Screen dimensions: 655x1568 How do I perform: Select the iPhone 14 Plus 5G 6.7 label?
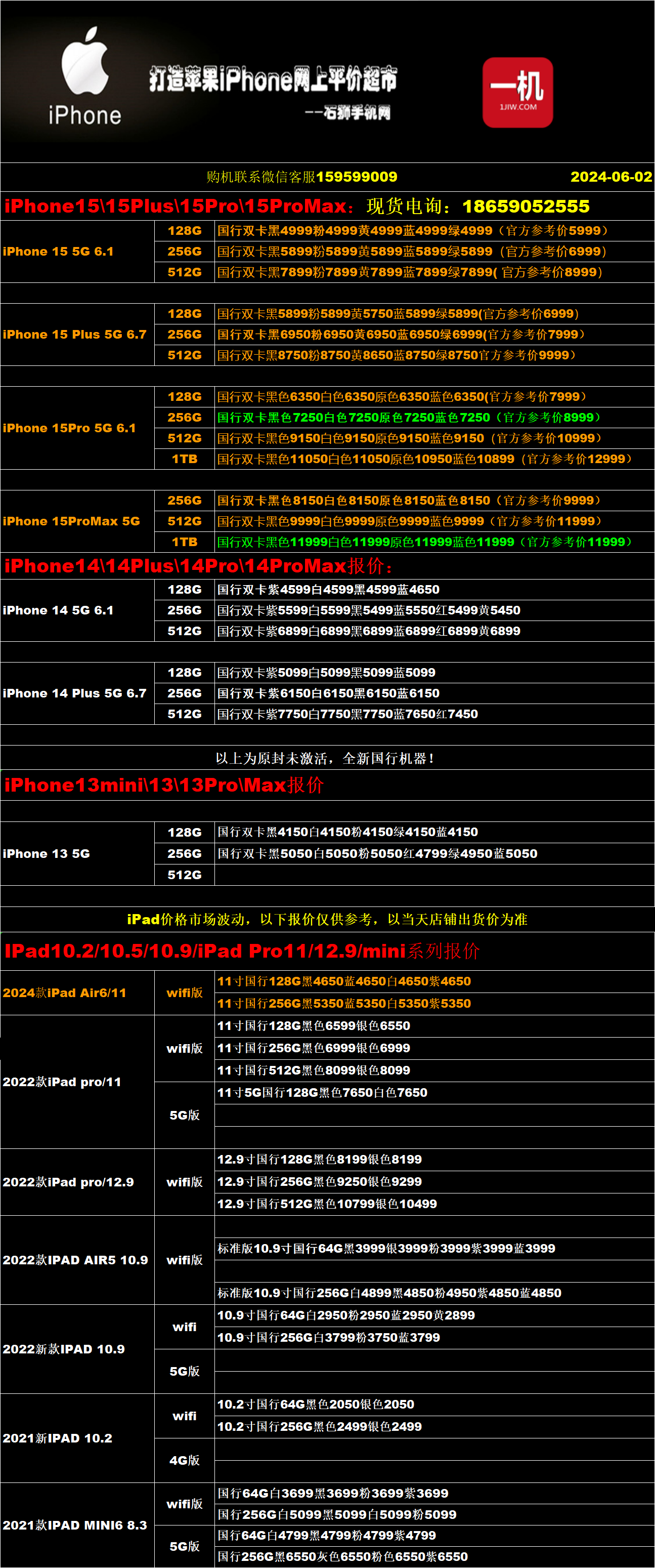pos(74,693)
